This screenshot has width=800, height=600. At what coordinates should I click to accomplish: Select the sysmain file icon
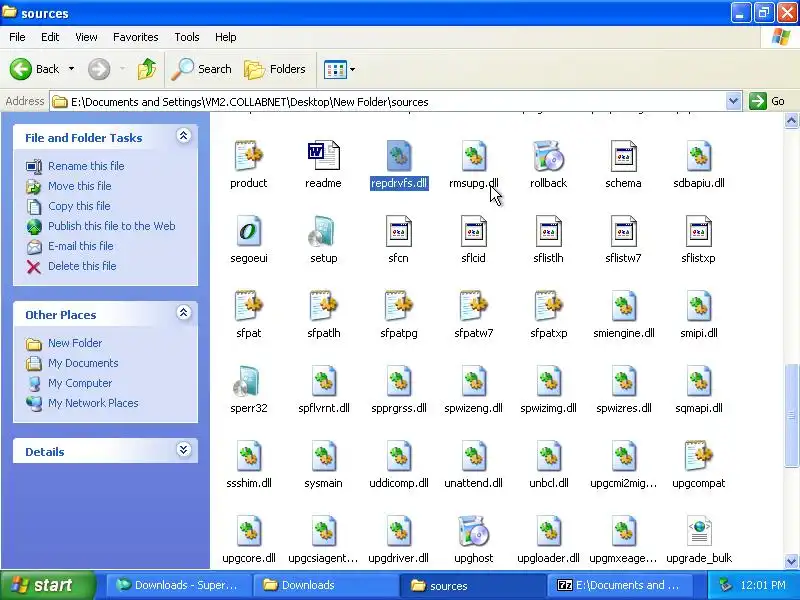(x=323, y=456)
